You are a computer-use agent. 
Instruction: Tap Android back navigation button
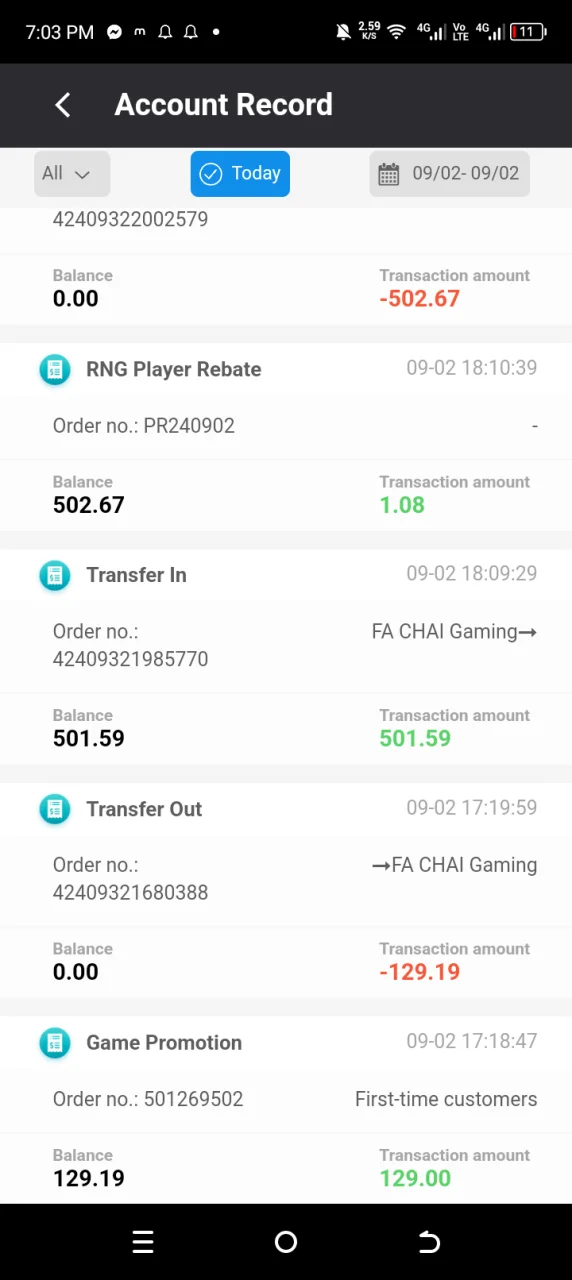[x=429, y=1242]
